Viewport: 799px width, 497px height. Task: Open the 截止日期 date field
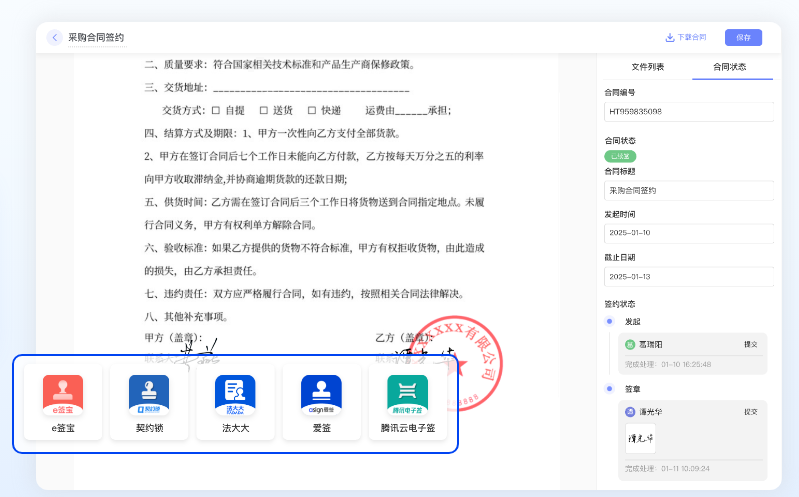(x=689, y=276)
